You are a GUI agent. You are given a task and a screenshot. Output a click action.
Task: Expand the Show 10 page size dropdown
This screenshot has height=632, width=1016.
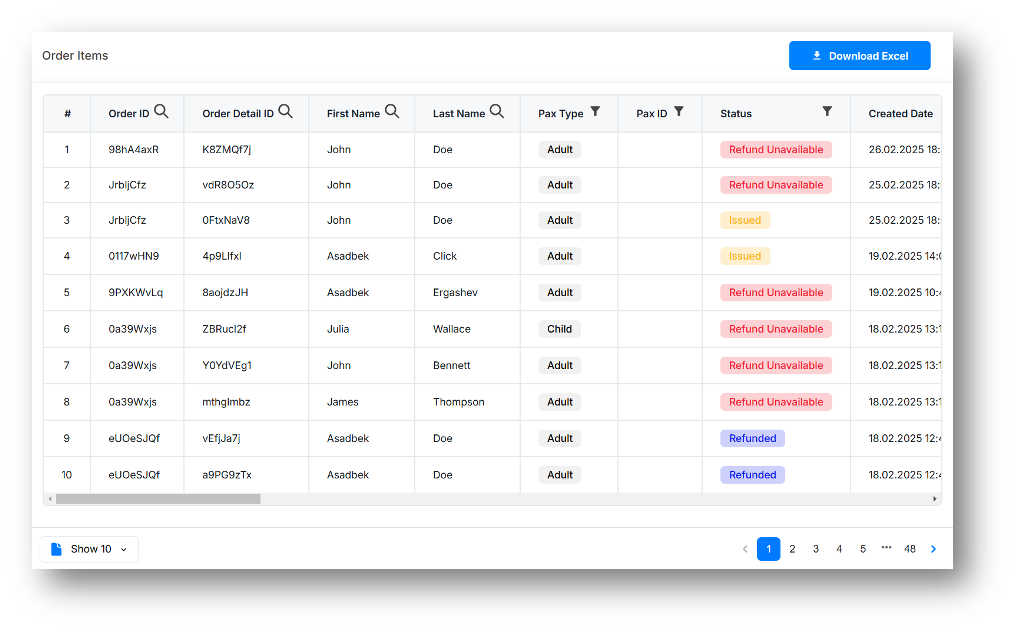89,549
